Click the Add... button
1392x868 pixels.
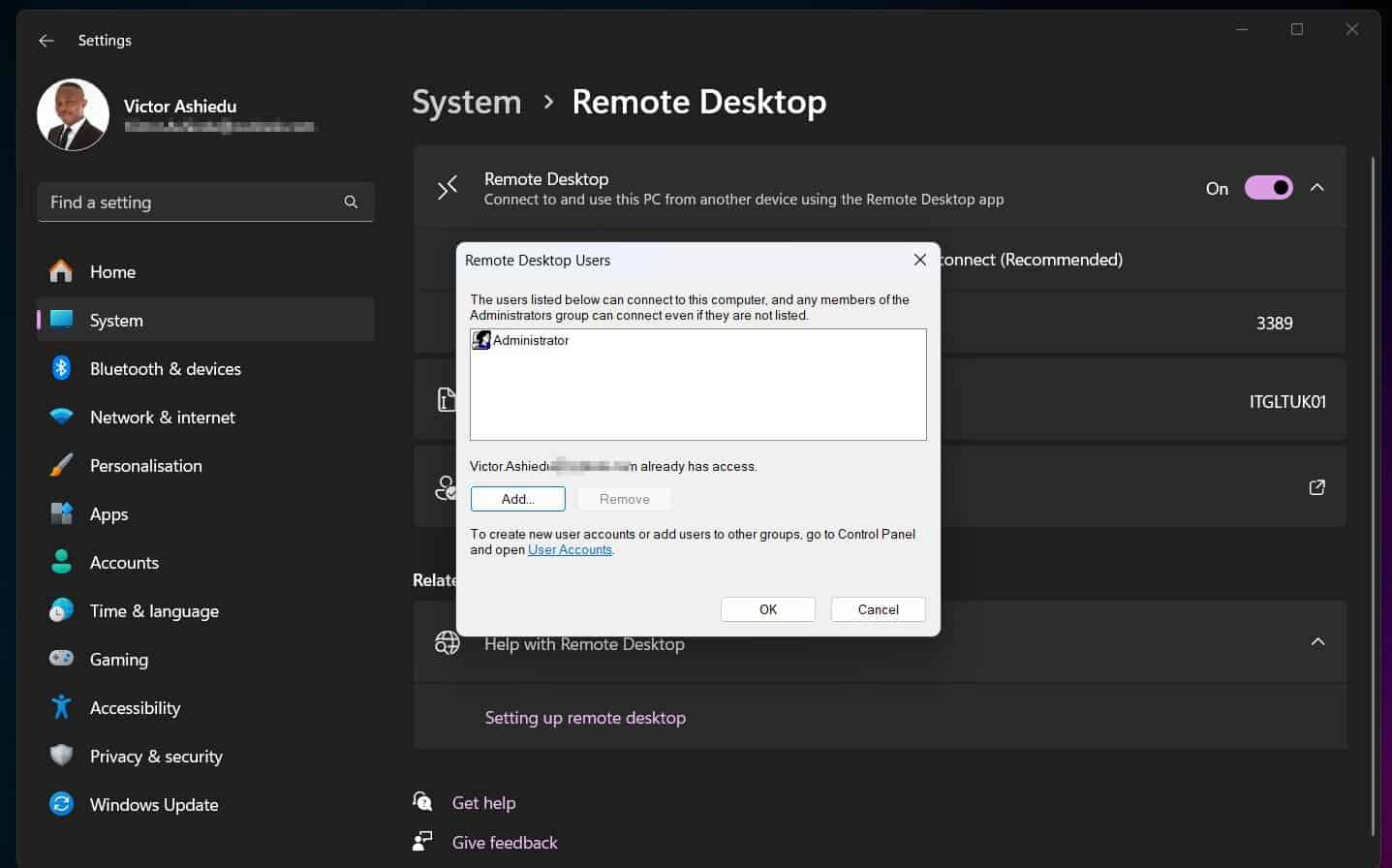[x=518, y=499]
